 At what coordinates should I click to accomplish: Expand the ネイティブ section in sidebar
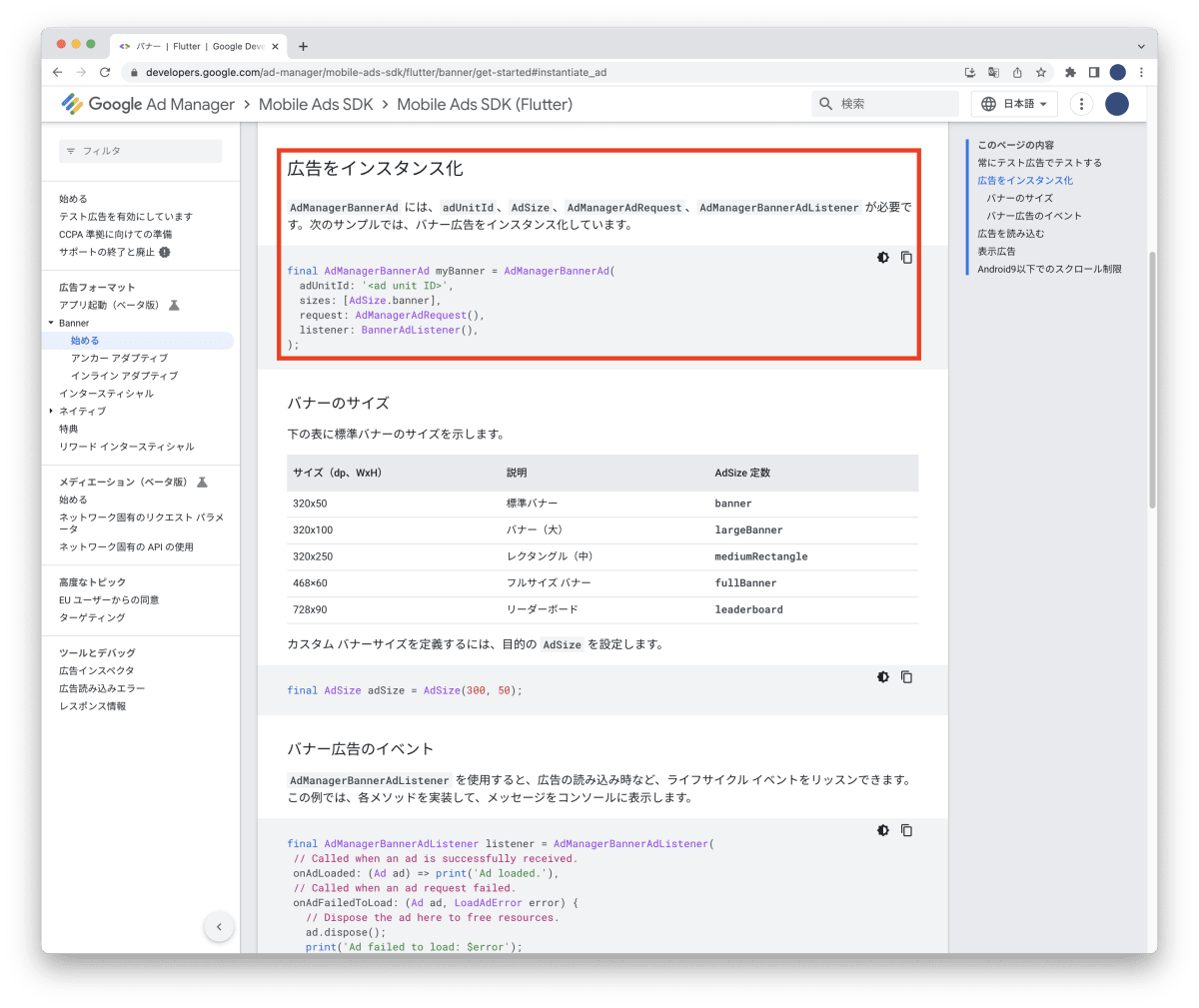[x=51, y=411]
